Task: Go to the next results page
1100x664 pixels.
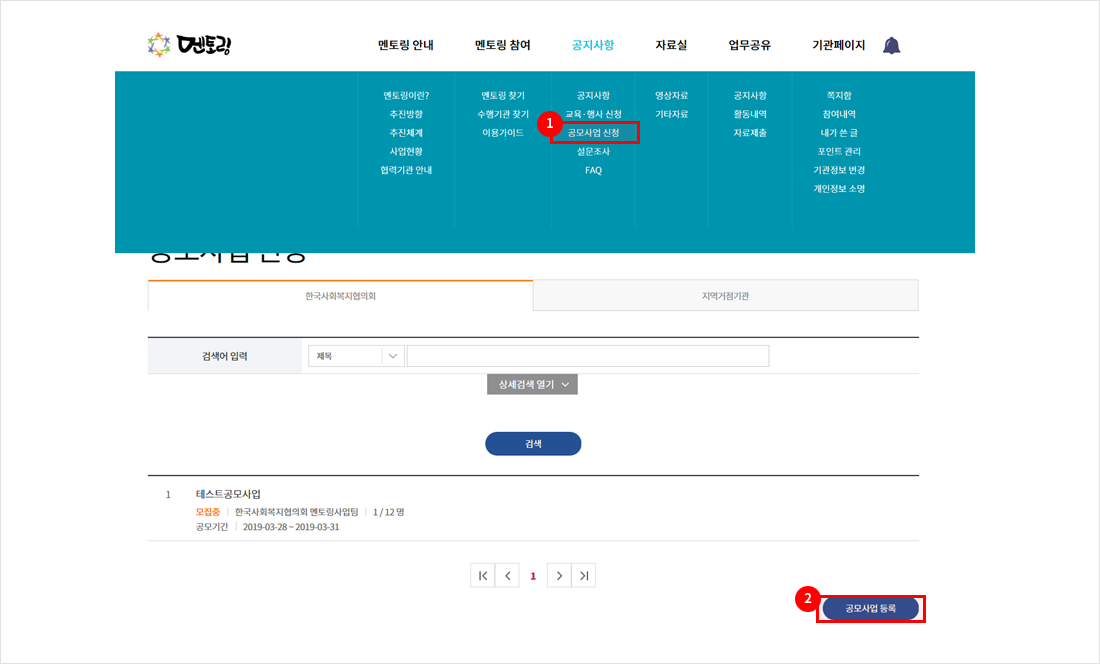Action: [x=559, y=575]
